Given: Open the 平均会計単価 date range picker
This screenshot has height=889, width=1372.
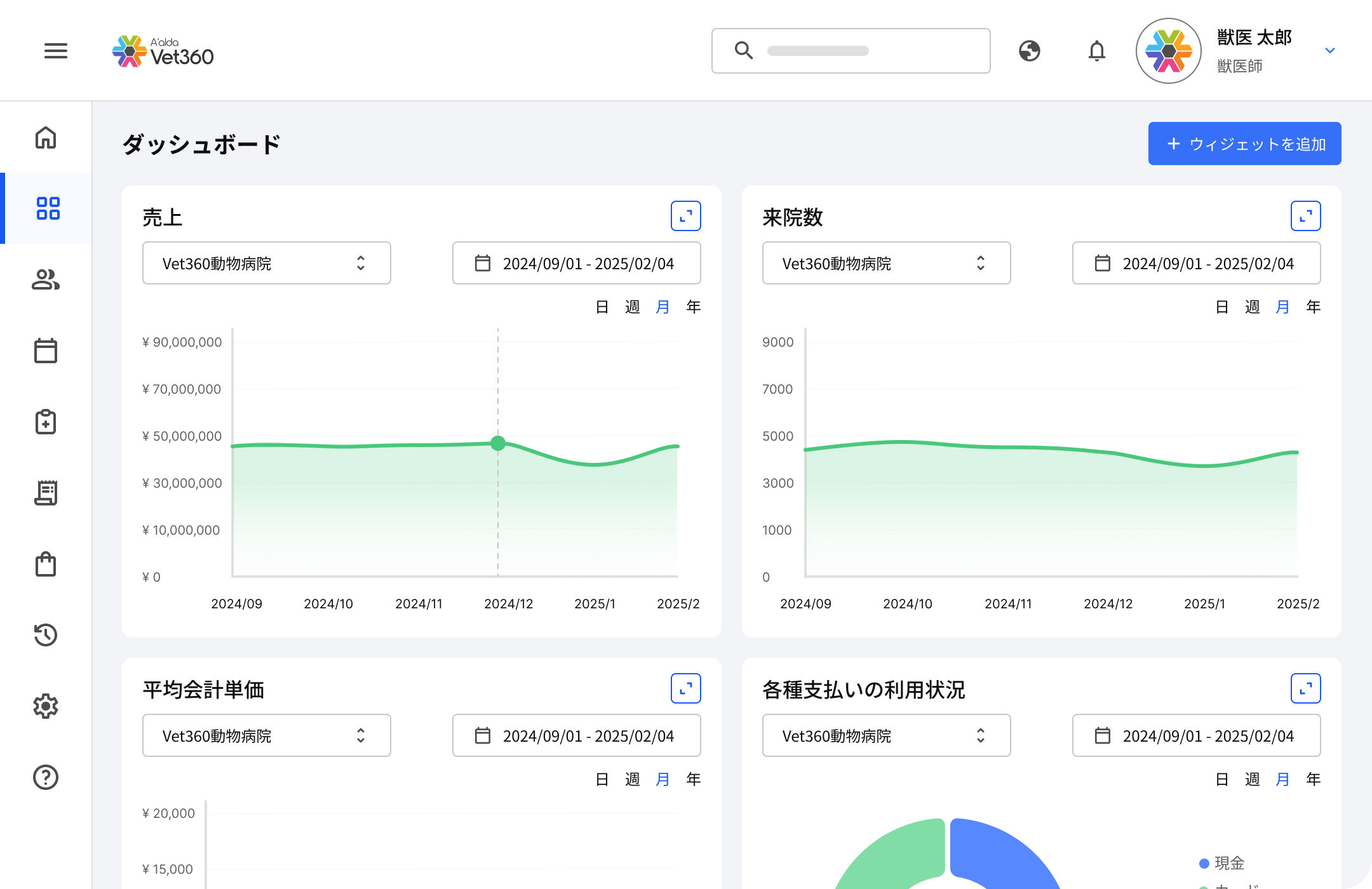Looking at the screenshot, I should 577,735.
